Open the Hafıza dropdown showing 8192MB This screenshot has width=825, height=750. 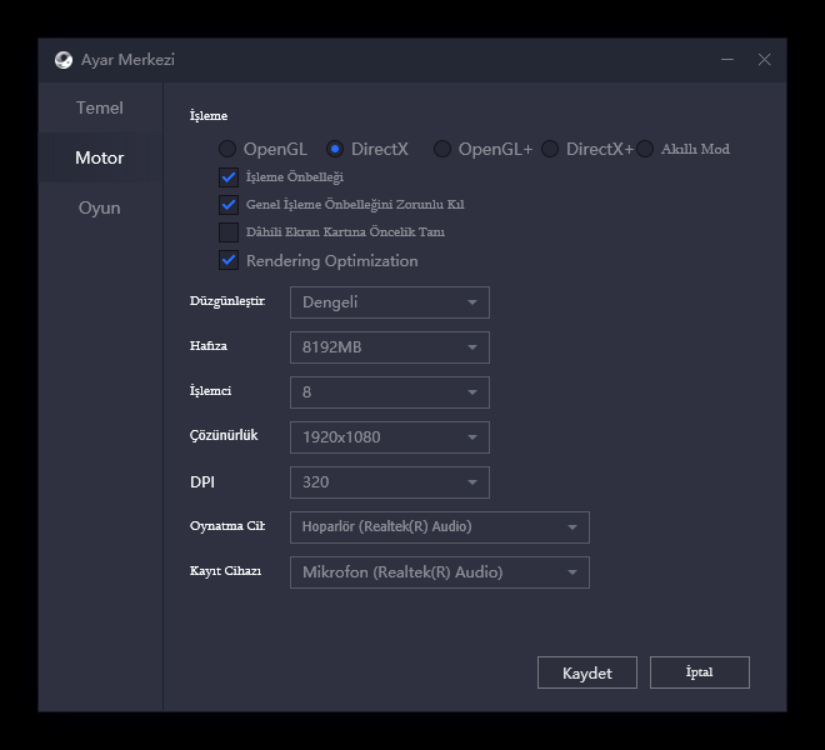390,347
